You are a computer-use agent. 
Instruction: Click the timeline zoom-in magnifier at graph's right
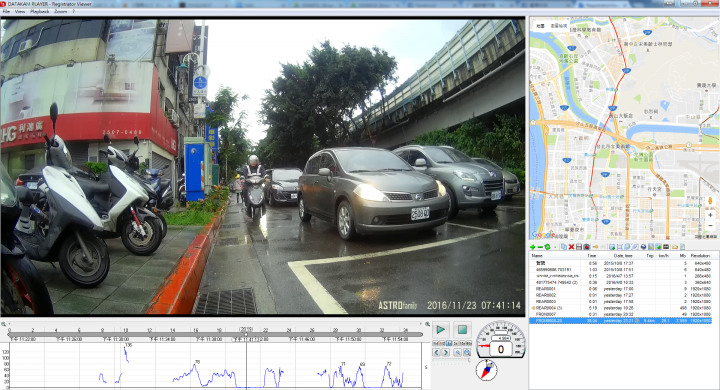(x=427, y=324)
